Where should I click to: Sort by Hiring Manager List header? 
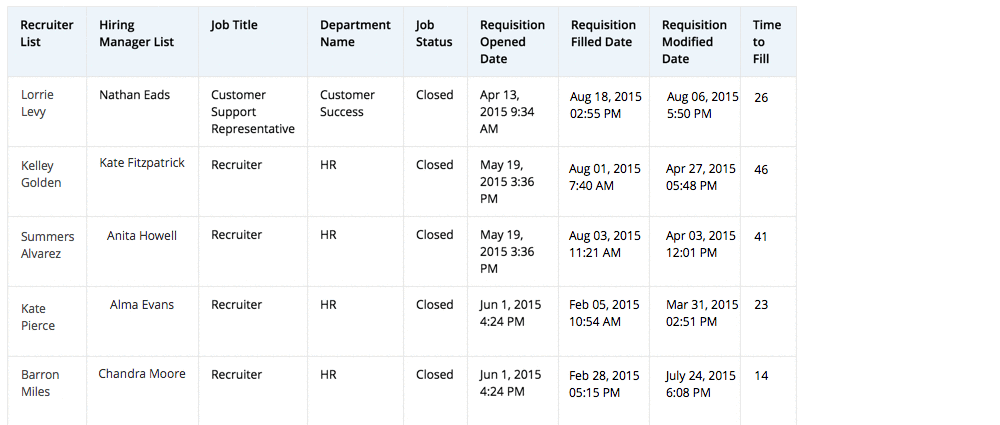[x=137, y=34]
